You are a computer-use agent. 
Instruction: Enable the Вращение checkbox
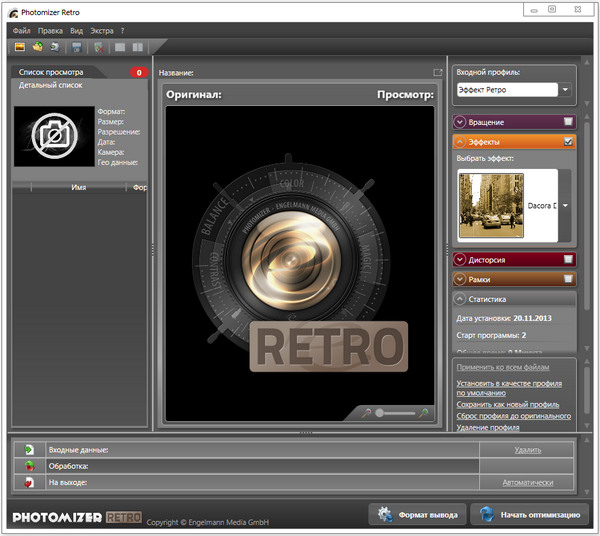(x=568, y=122)
